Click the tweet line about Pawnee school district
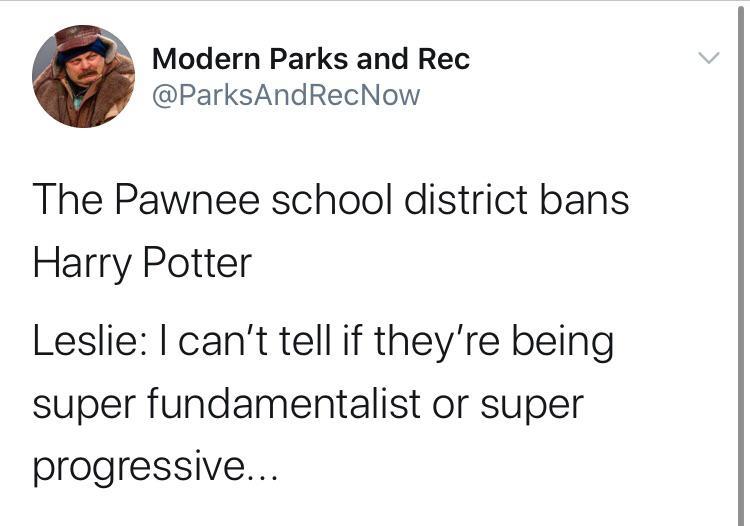 point(331,199)
